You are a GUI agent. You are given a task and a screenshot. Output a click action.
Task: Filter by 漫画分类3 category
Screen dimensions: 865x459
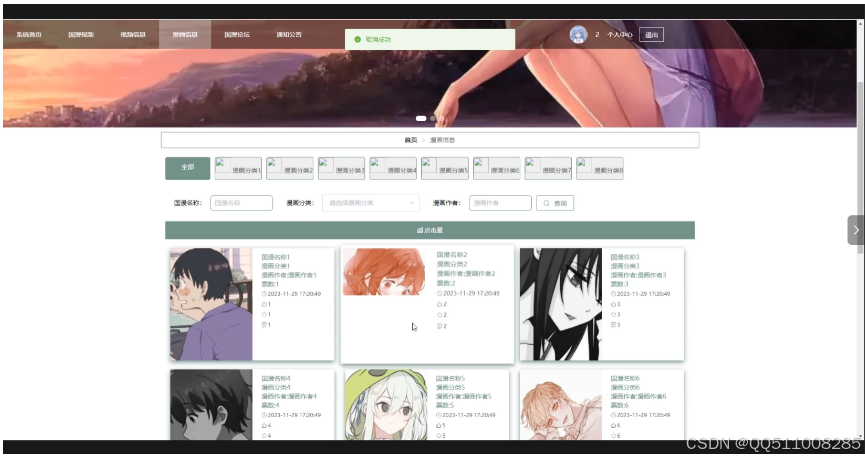click(x=341, y=168)
